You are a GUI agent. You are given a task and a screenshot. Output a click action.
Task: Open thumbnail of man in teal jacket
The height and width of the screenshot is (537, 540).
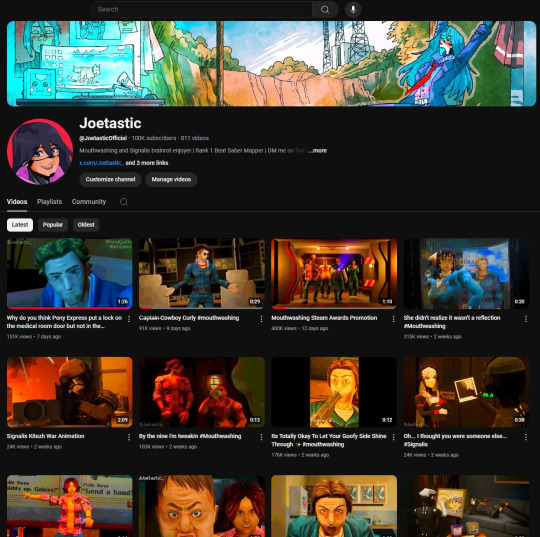[334, 506]
